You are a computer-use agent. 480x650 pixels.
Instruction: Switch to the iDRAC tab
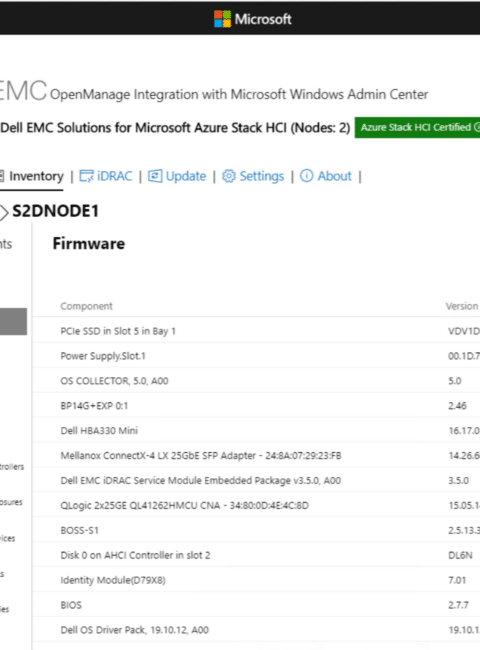point(106,176)
